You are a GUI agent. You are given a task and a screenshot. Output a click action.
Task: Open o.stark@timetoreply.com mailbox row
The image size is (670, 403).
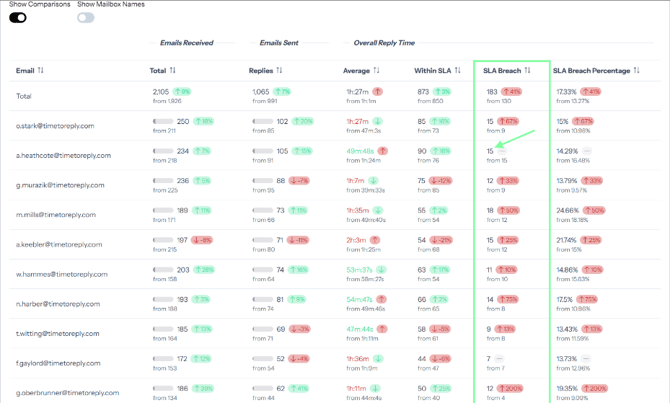click(x=55, y=126)
